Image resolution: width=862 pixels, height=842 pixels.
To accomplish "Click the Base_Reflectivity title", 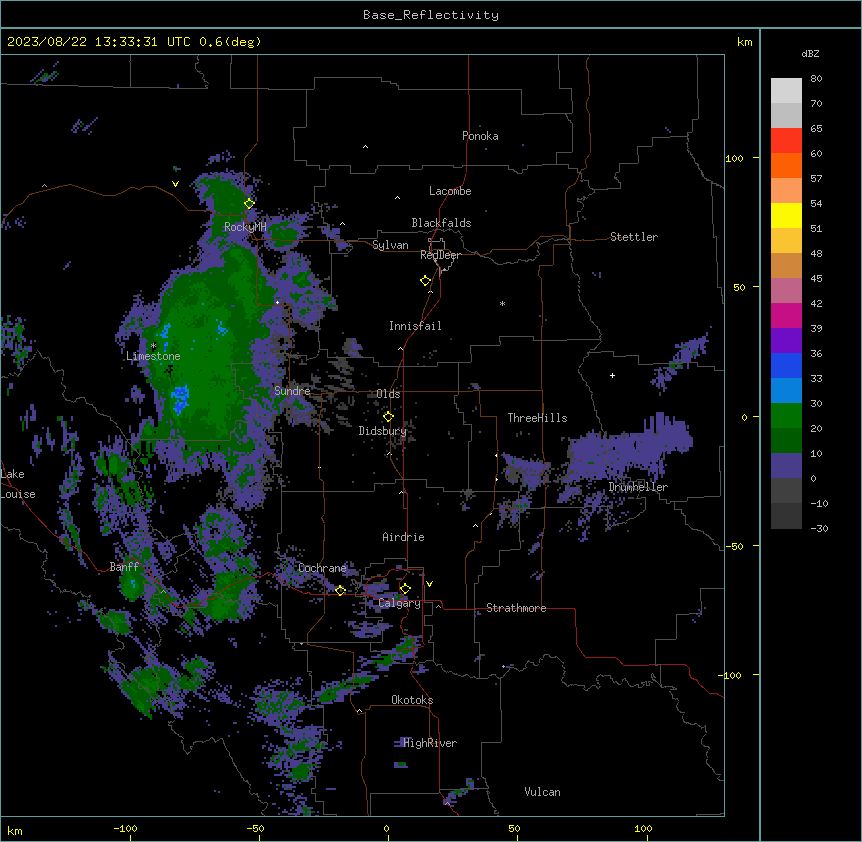I will tap(431, 15).
